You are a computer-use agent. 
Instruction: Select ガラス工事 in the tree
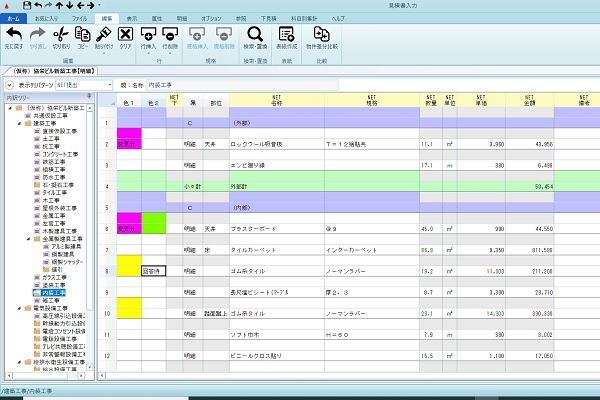(x=54, y=277)
